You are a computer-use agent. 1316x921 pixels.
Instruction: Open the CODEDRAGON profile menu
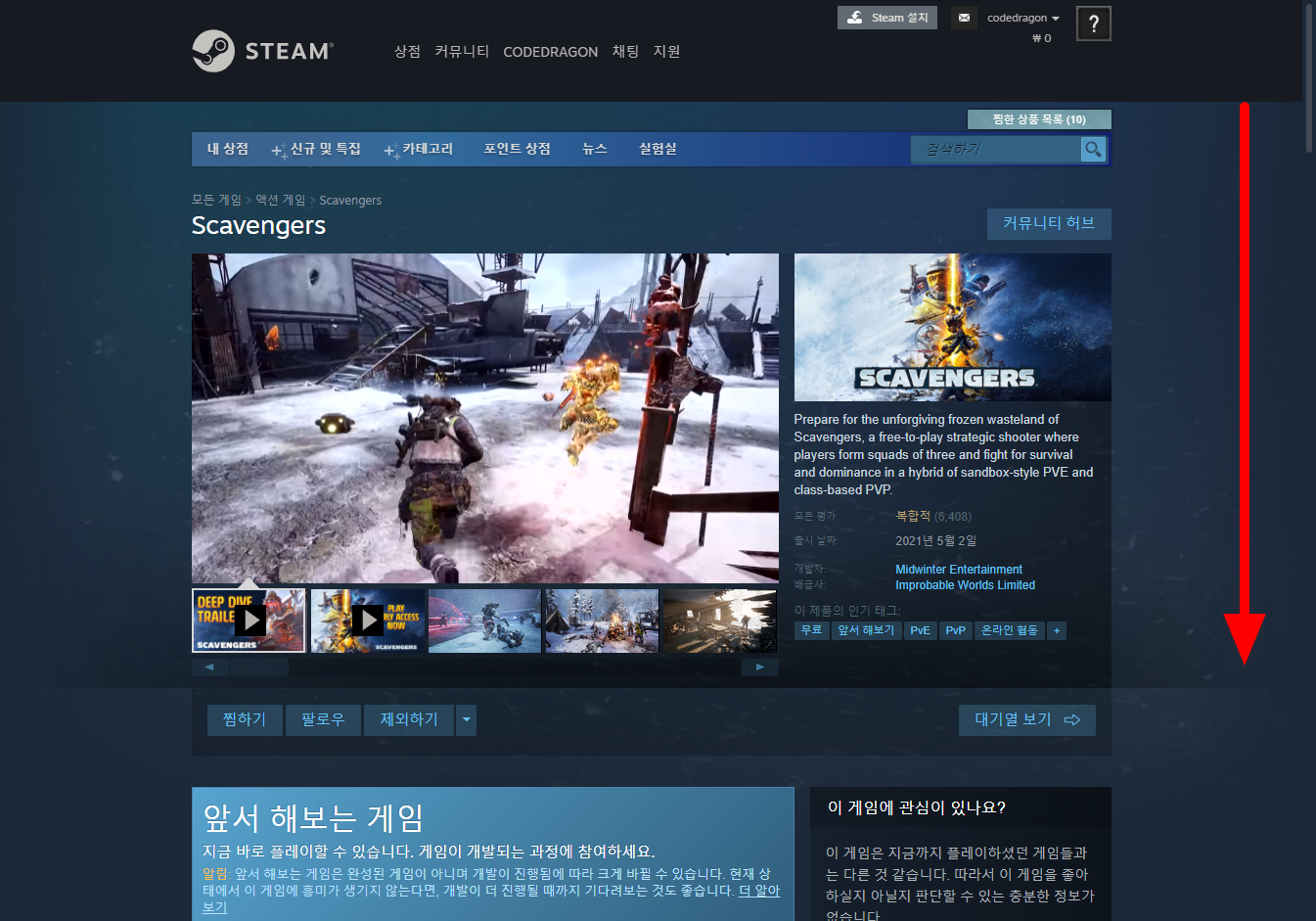[x=550, y=52]
